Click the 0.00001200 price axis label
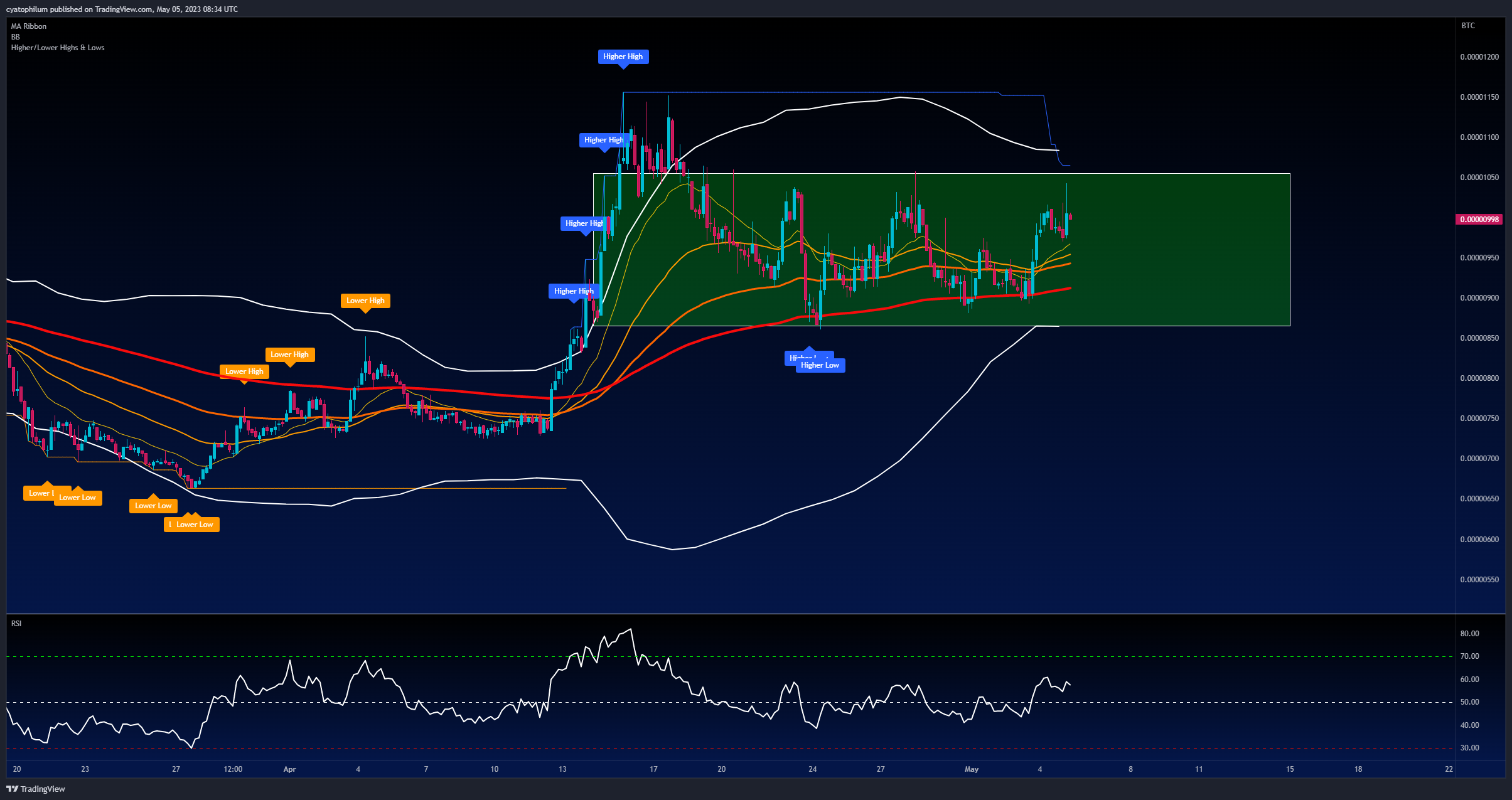 [x=1478, y=57]
